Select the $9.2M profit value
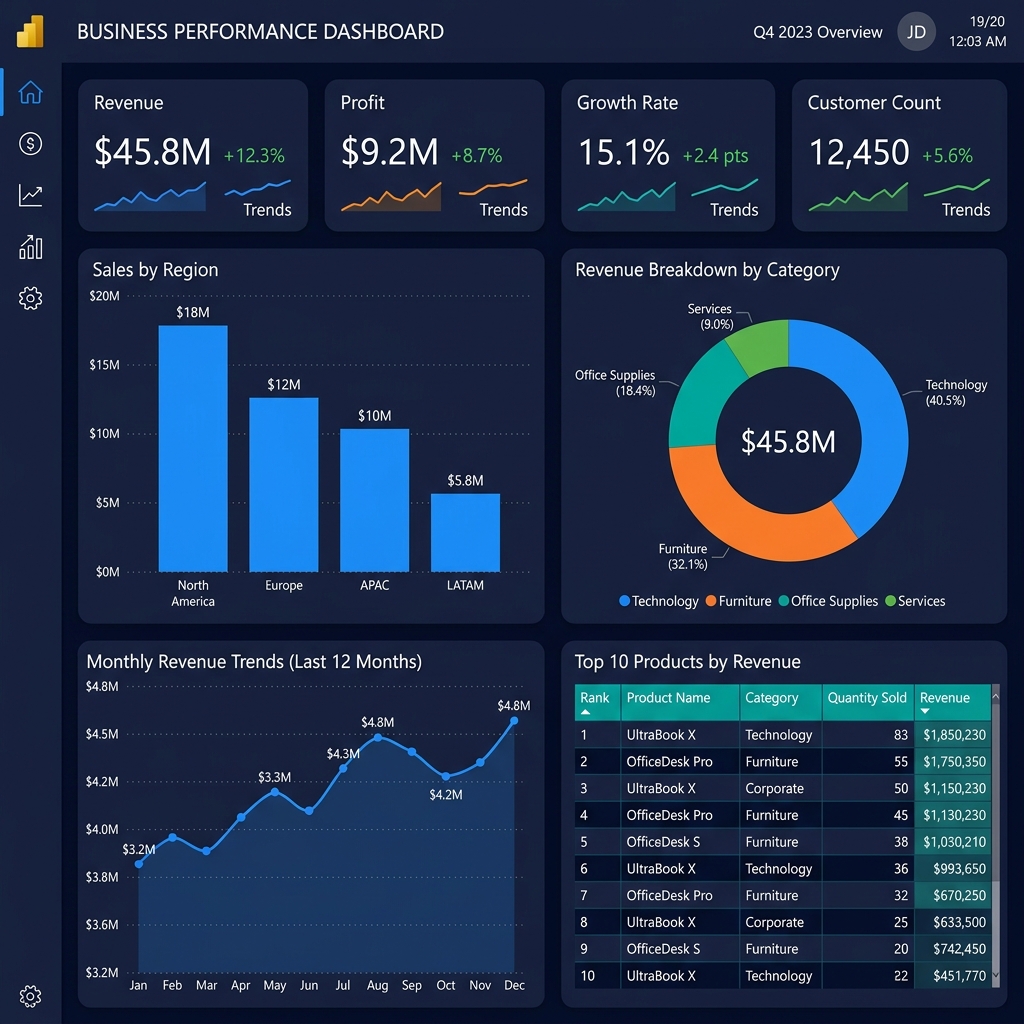The height and width of the screenshot is (1024, 1024). click(389, 152)
